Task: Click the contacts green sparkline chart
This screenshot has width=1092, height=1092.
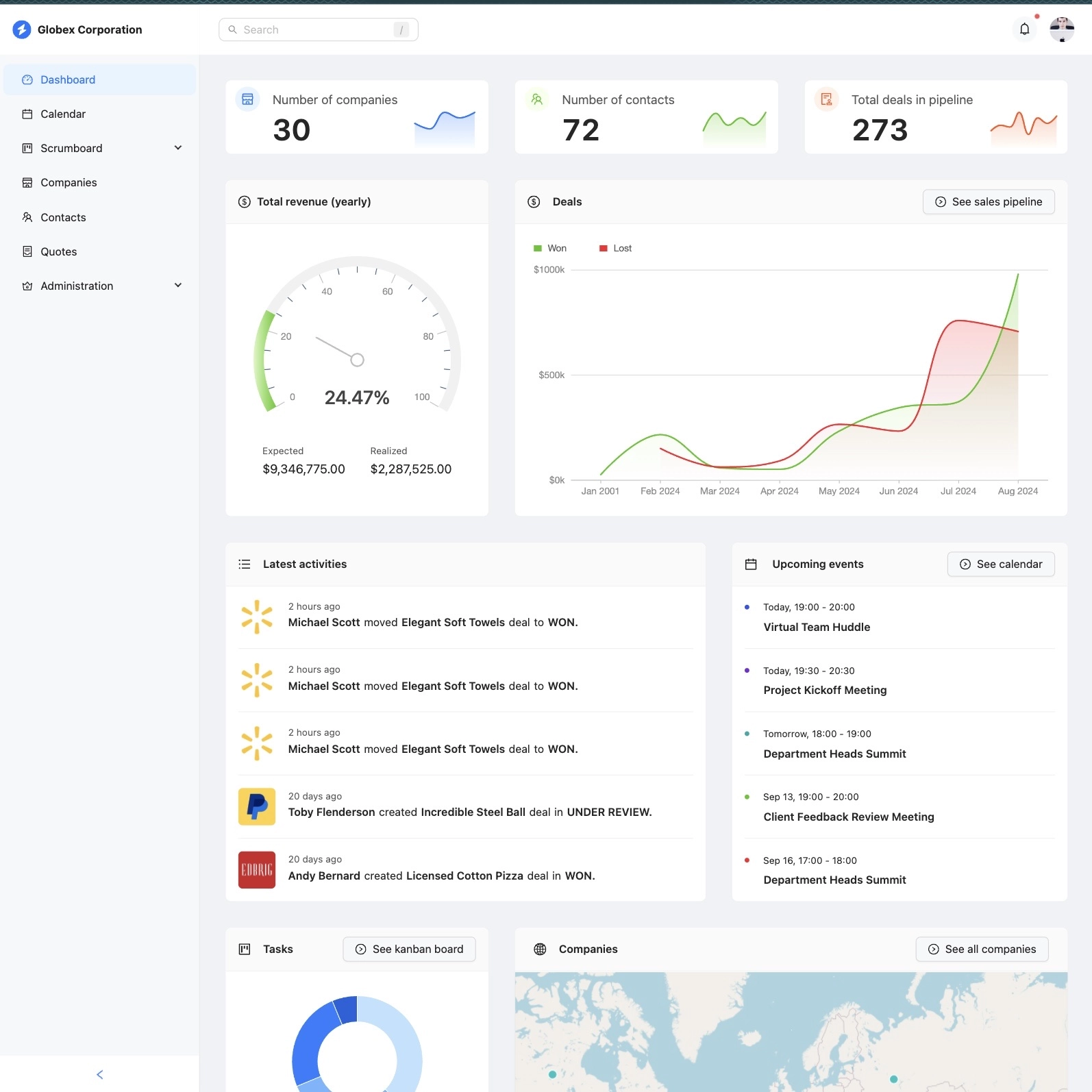Action: pos(734,128)
